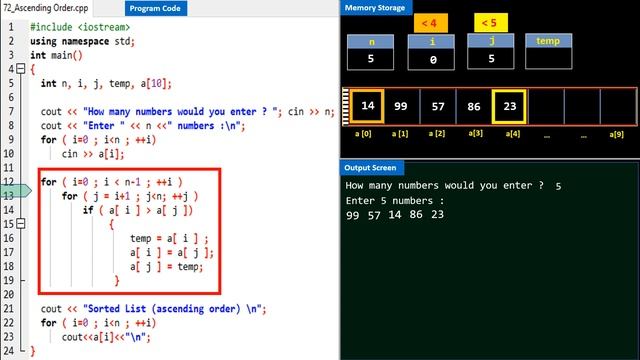640x360 pixels.
Task: Select array cell a[0] containing 14
Action: click(367, 106)
